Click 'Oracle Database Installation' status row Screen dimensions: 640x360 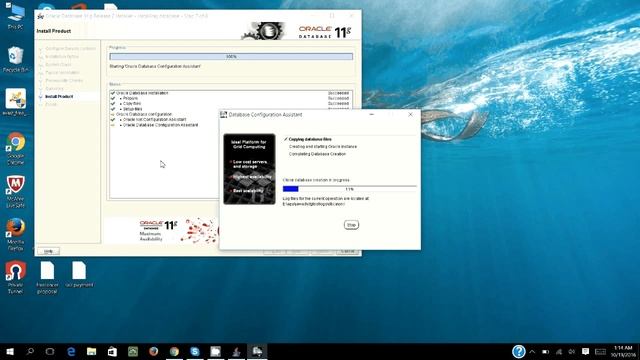pos(231,93)
